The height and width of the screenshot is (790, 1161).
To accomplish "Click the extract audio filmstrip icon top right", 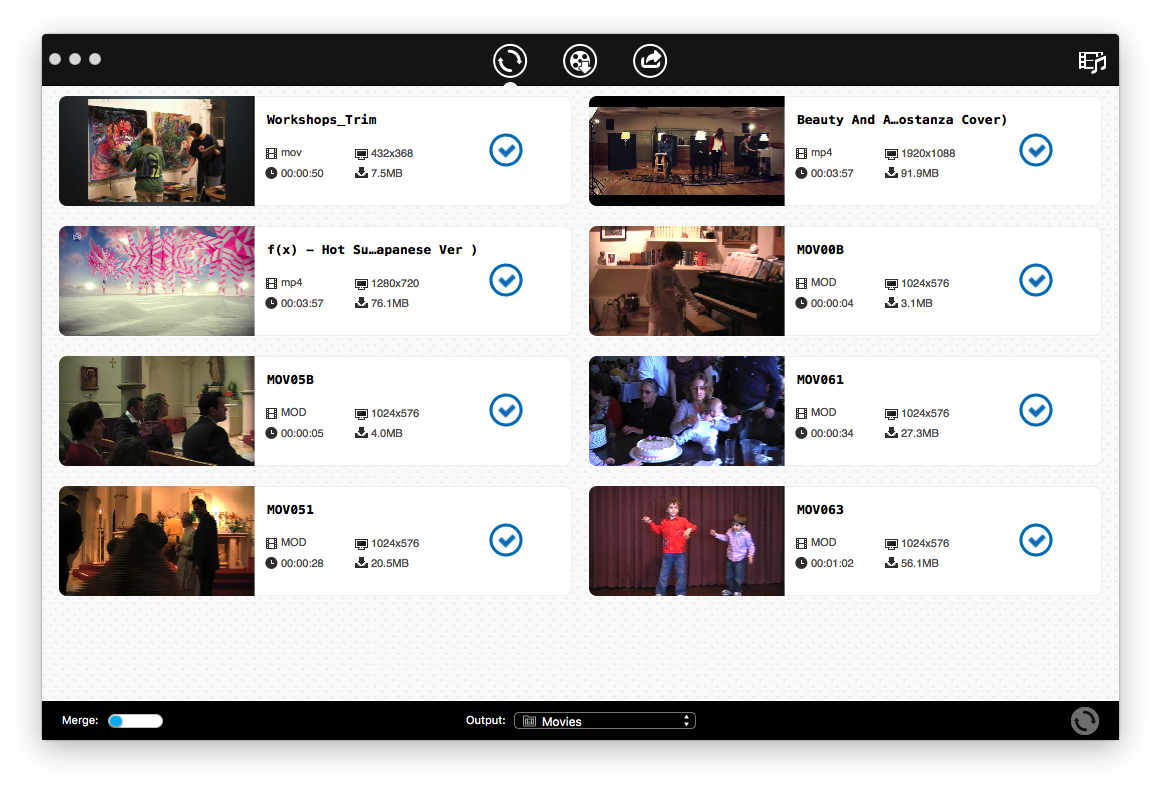I will [1092, 61].
